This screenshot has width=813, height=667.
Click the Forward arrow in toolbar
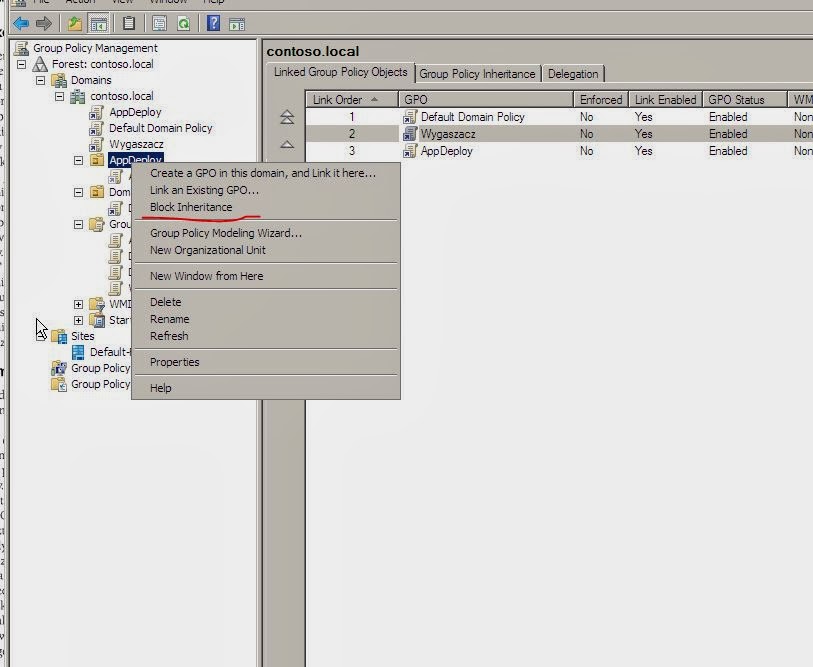click(44, 23)
